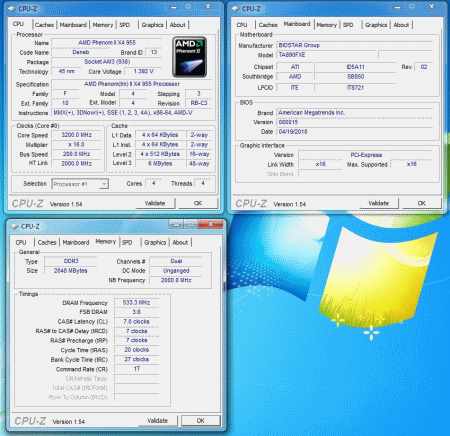Open Graphics tab in CPU window
The height and width of the screenshot is (436, 450).
(152, 25)
